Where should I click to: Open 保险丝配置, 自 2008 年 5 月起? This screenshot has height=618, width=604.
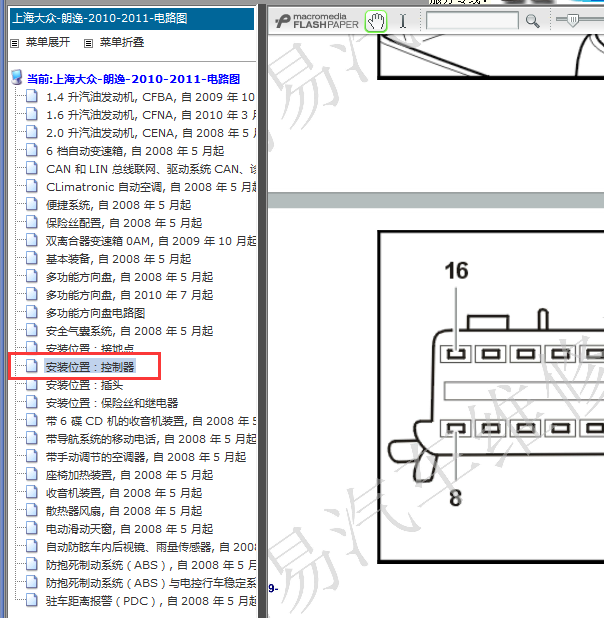pyautogui.click(x=124, y=223)
